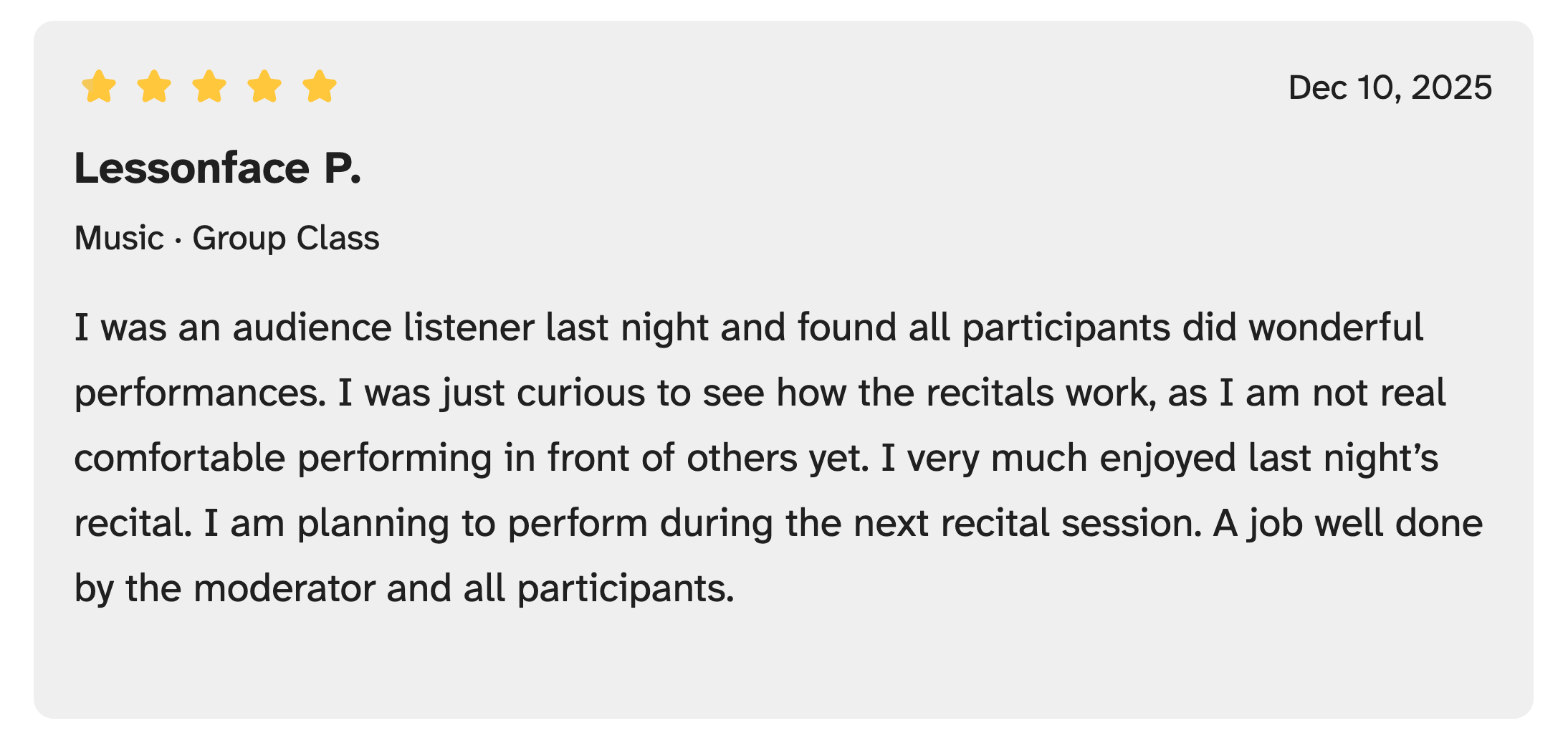Click the dot separator after Music
This screenshot has height=751, width=1568.
178,239
